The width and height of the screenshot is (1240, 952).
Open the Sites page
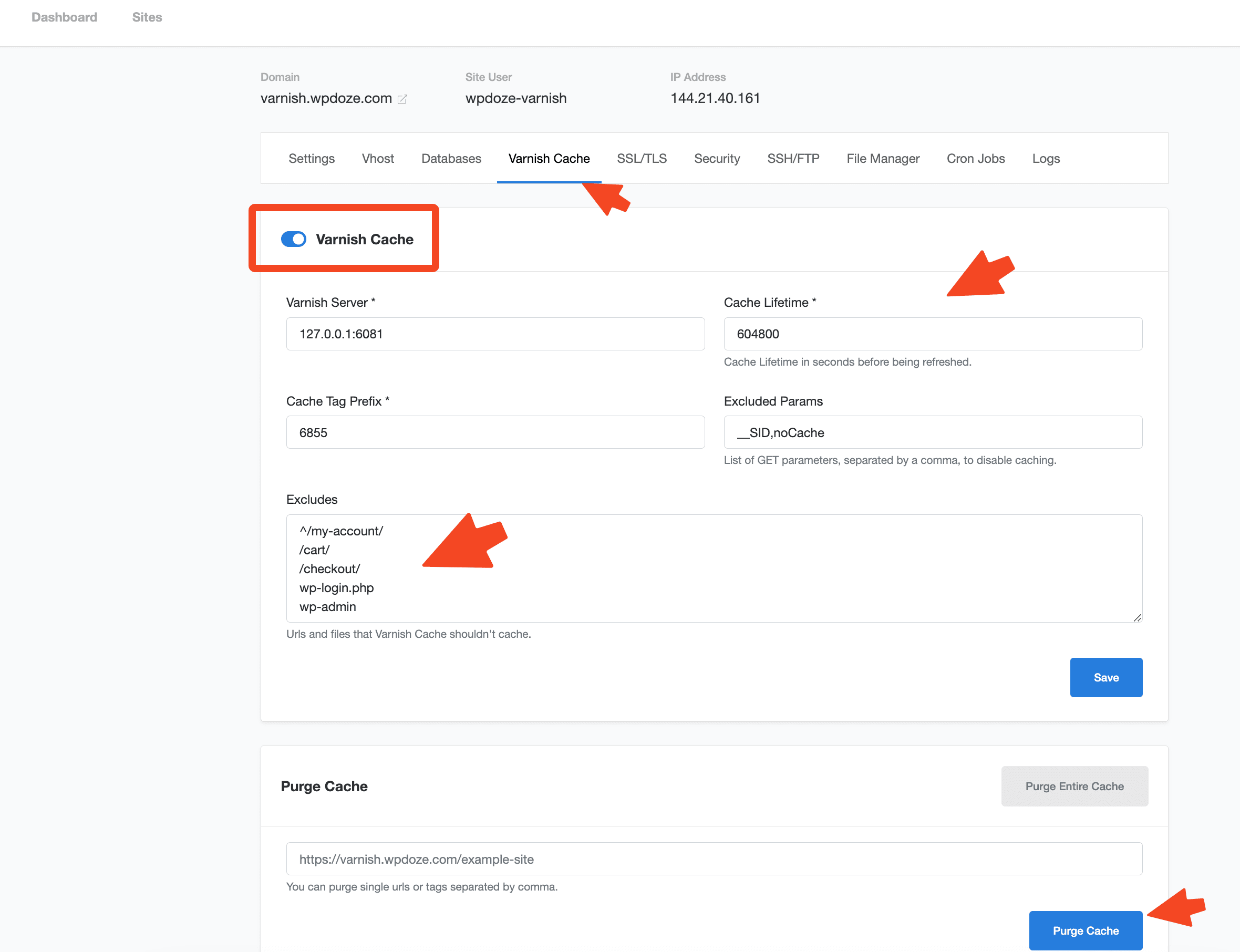147,17
